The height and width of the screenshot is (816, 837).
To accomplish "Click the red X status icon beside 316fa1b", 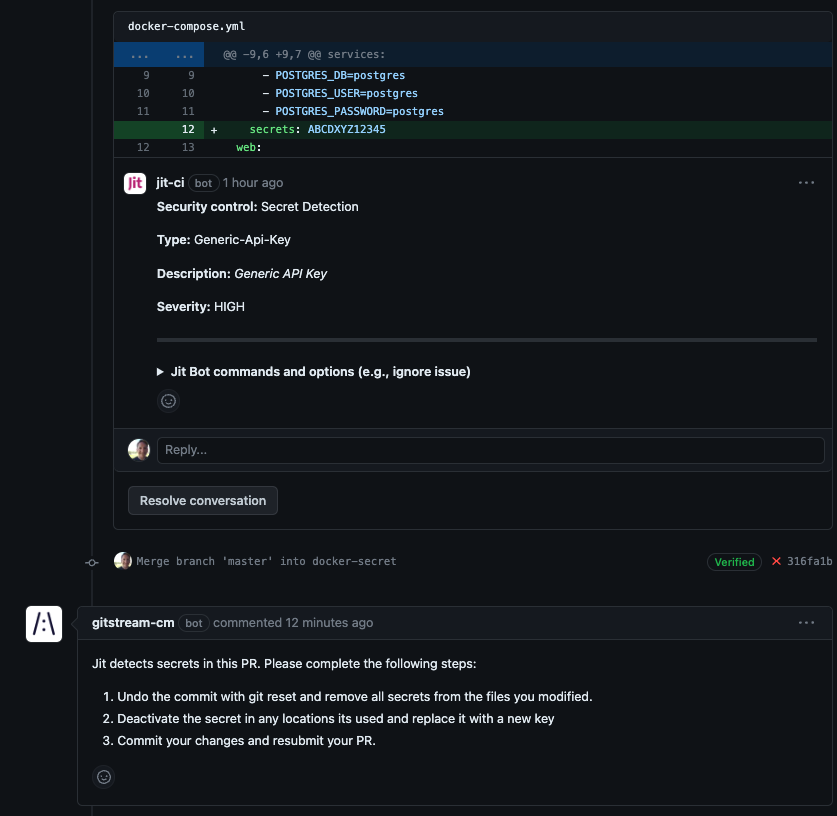I will click(777, 561).
